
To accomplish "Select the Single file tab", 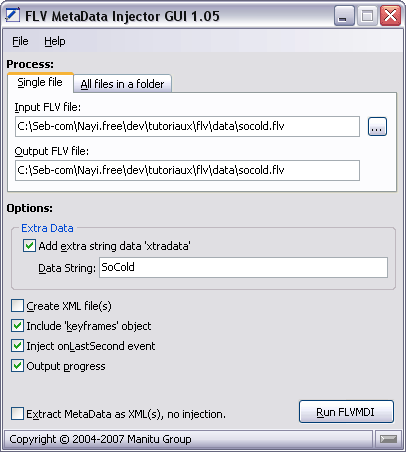I will tap(40, 82).
